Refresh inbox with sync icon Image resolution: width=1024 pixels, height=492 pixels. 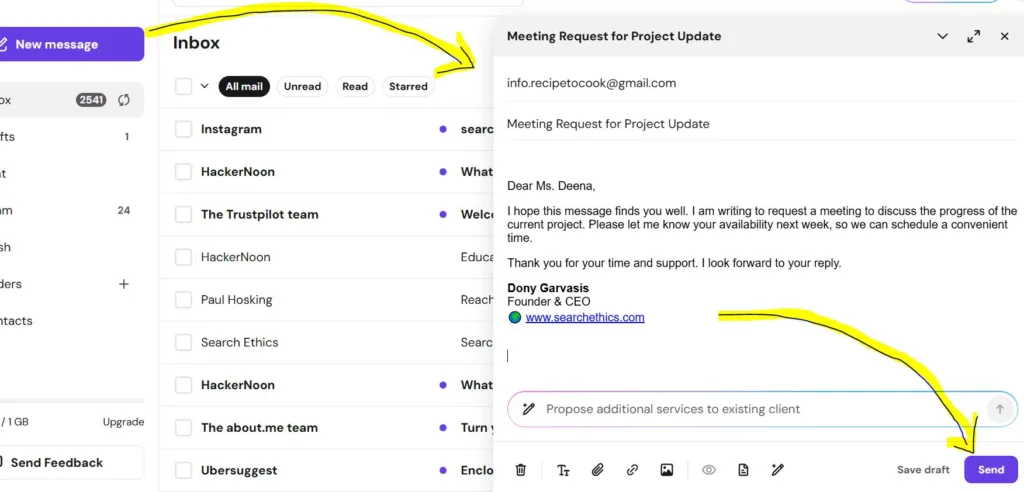124,100
